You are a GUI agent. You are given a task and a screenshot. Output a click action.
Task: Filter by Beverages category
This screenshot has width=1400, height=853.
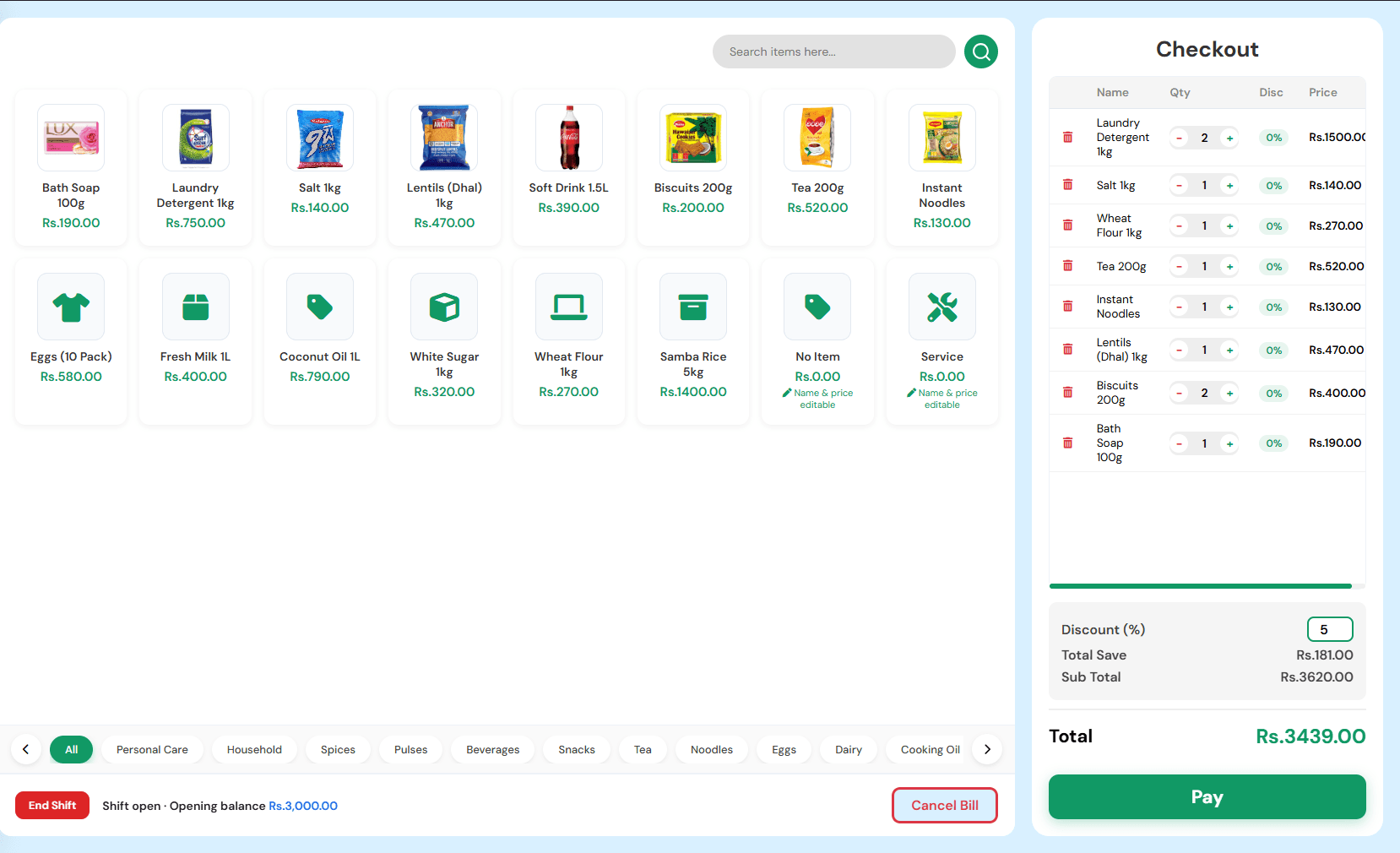tap(492, 749)
